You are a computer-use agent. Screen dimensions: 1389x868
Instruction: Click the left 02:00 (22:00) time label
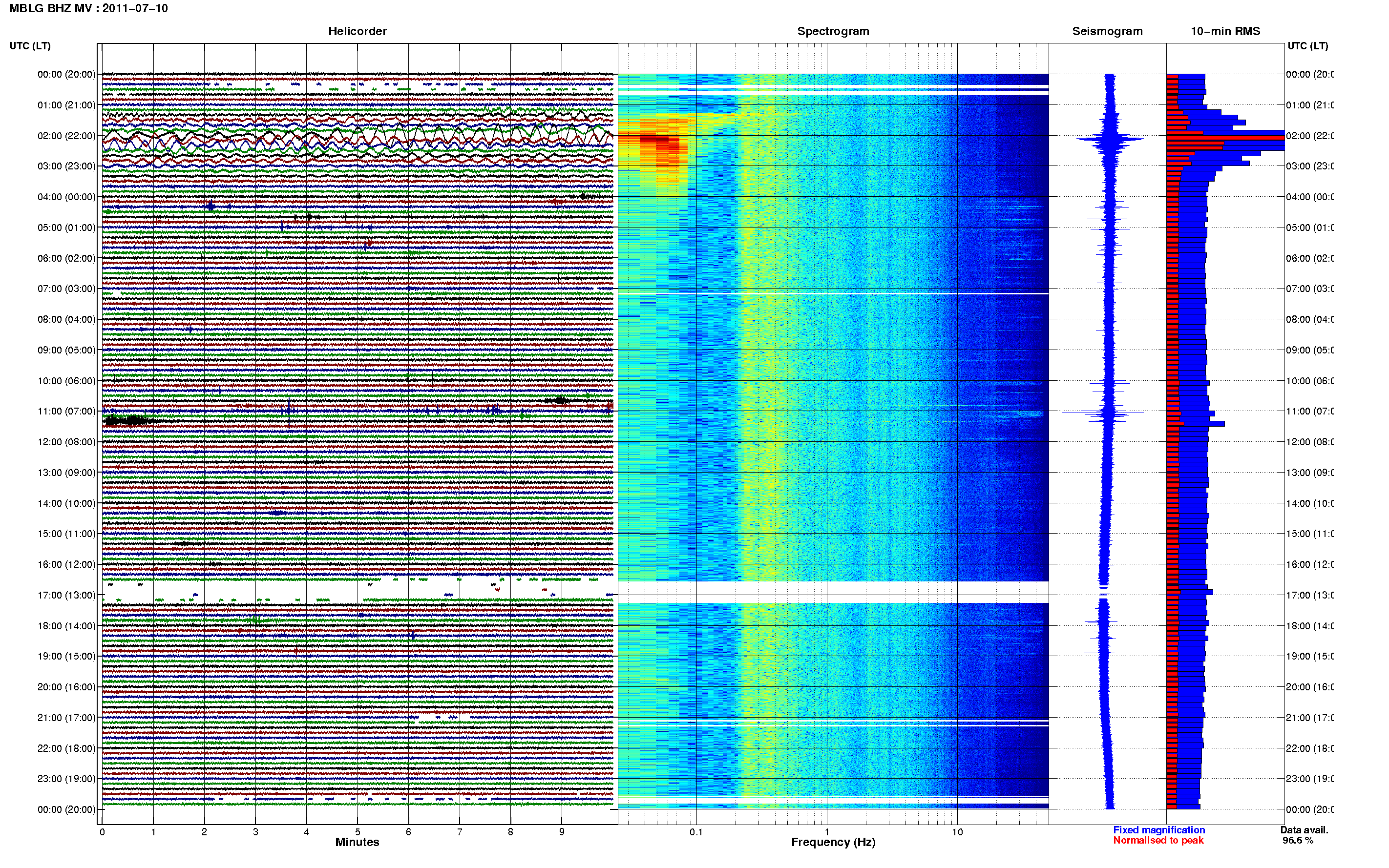[x=66, y=136]
